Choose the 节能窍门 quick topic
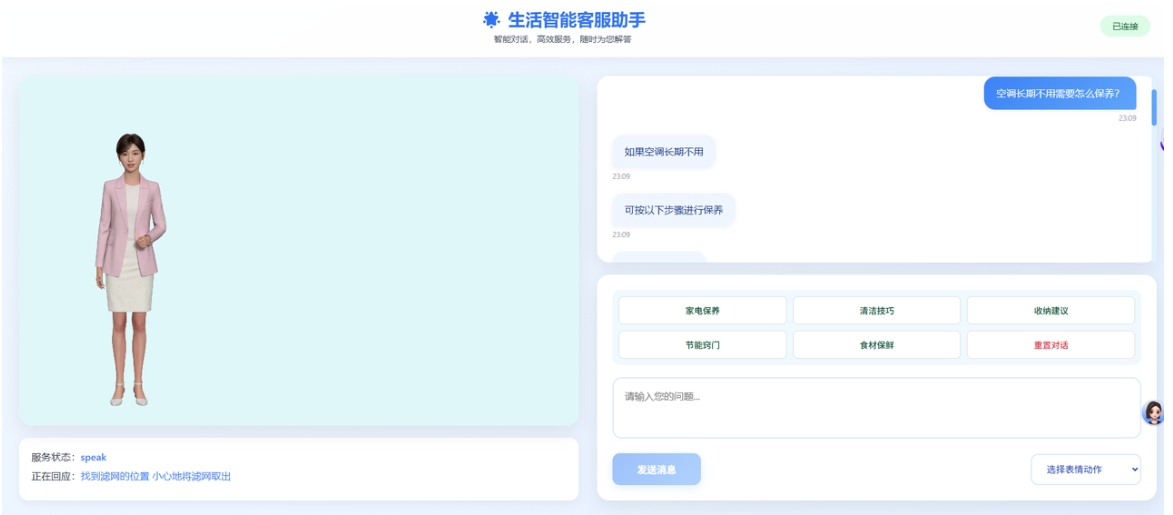The width and height of the screenshot is (1173, 515). [x=702, y=345]
